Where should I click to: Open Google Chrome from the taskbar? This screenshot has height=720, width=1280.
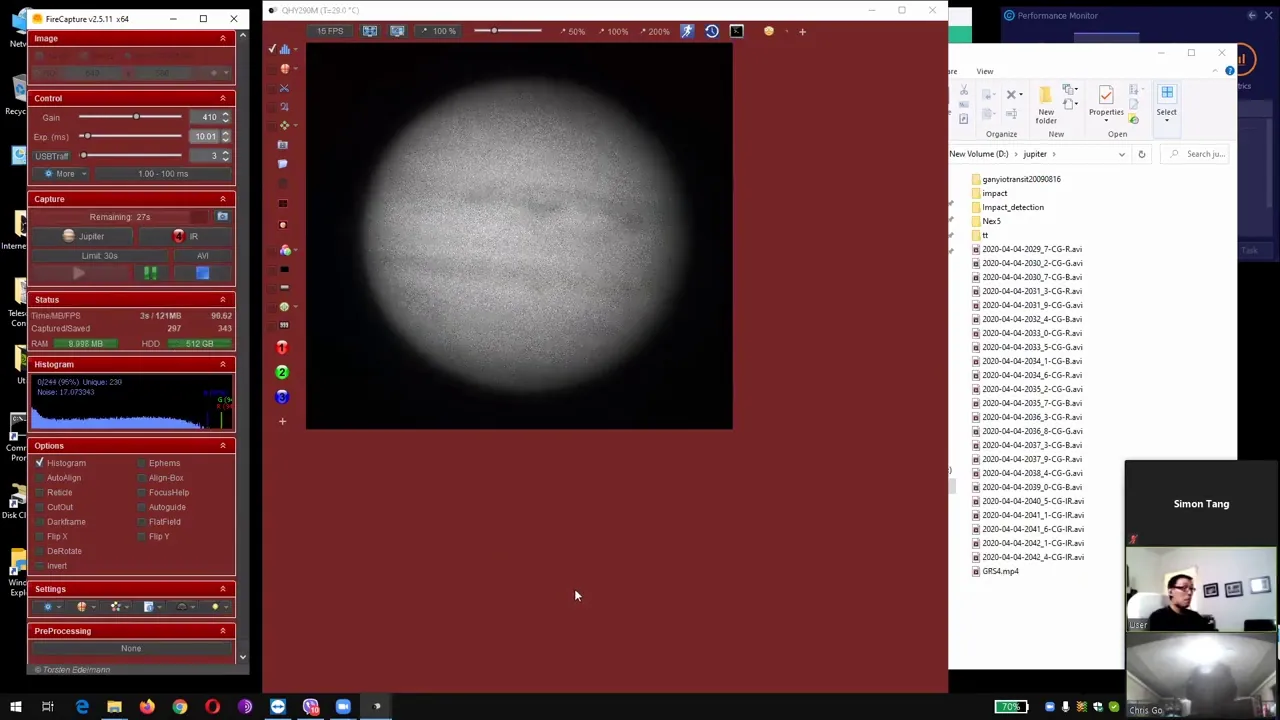[180, 707]
